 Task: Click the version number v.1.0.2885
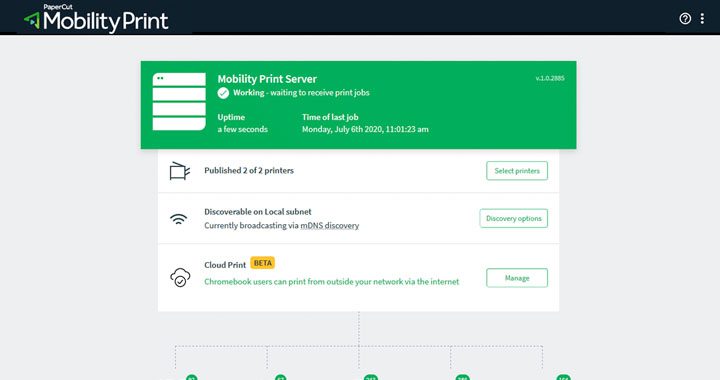[x=550, y=78]
